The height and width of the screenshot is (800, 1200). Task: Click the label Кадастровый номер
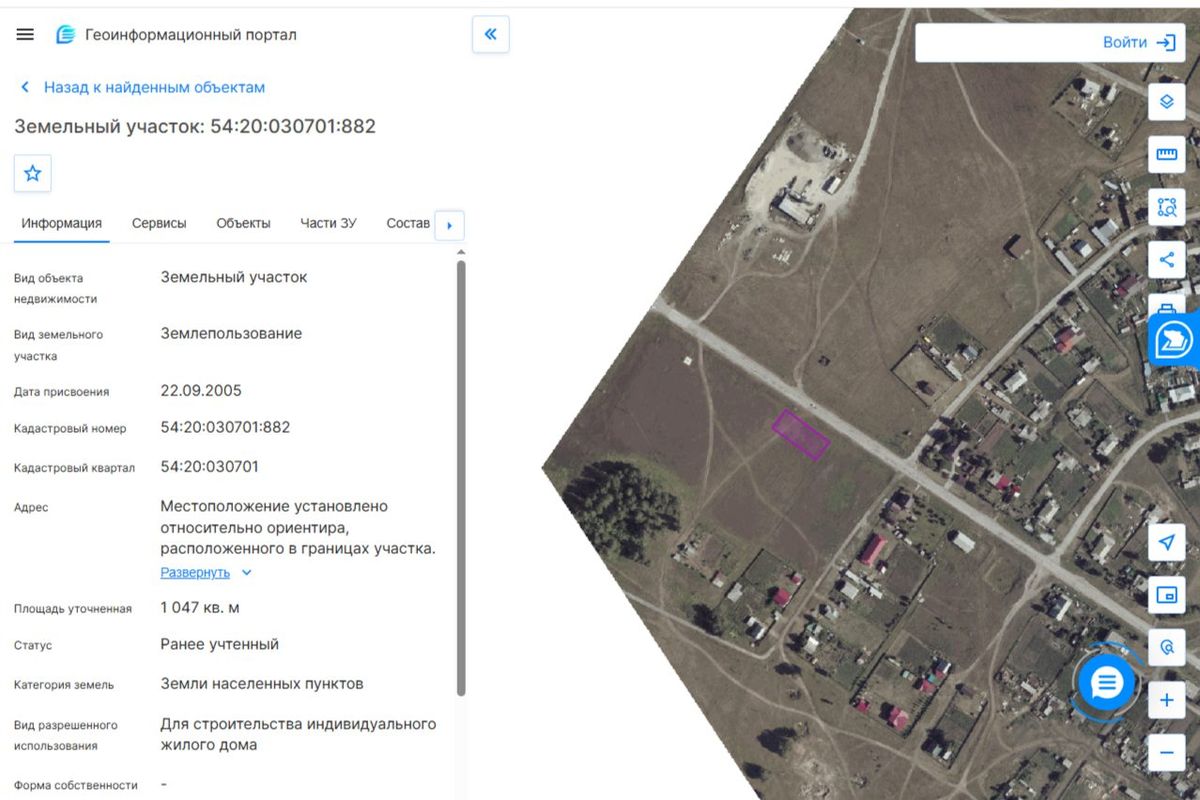pos(70,429)
